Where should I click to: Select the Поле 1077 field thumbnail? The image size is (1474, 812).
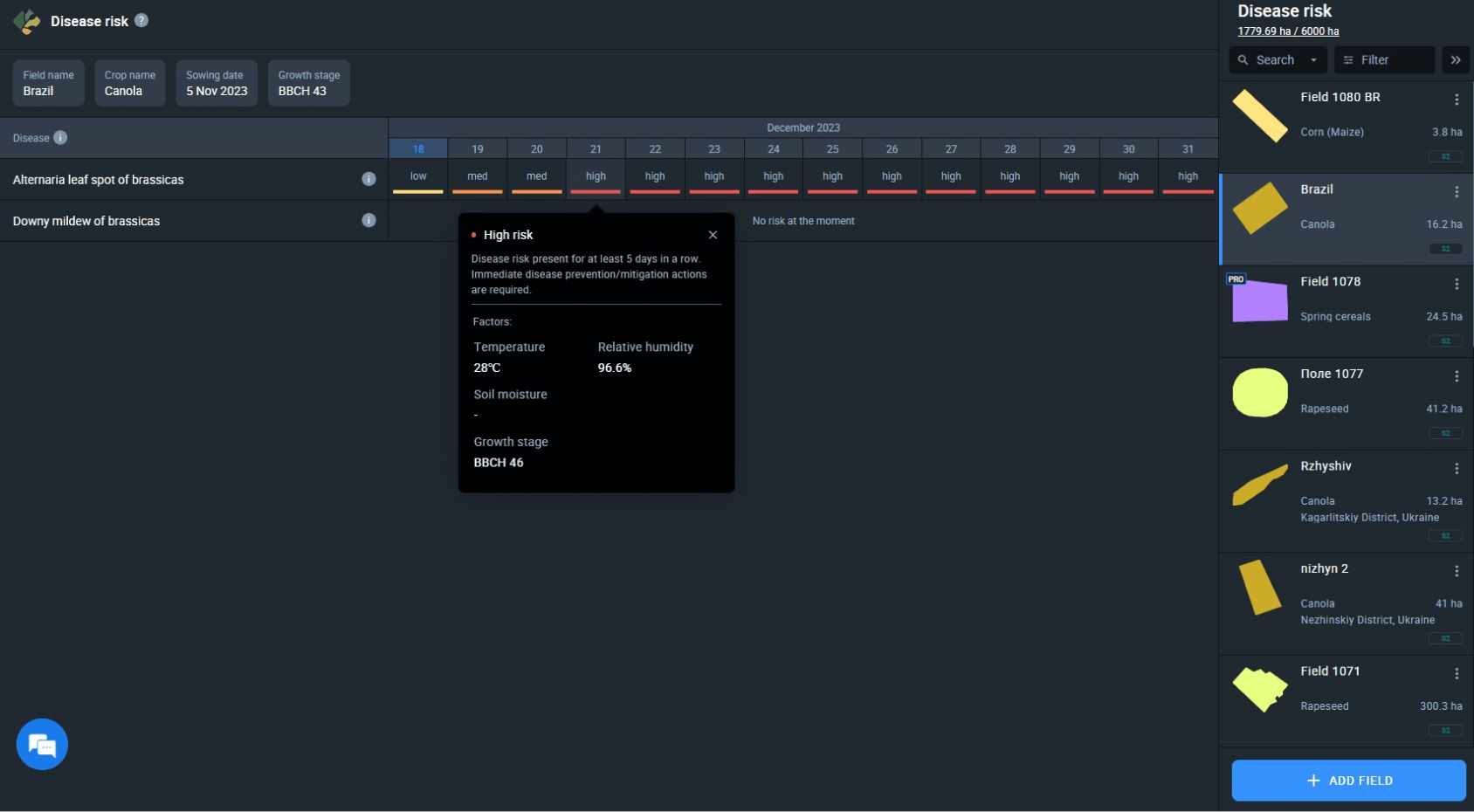click(1259, 393)
